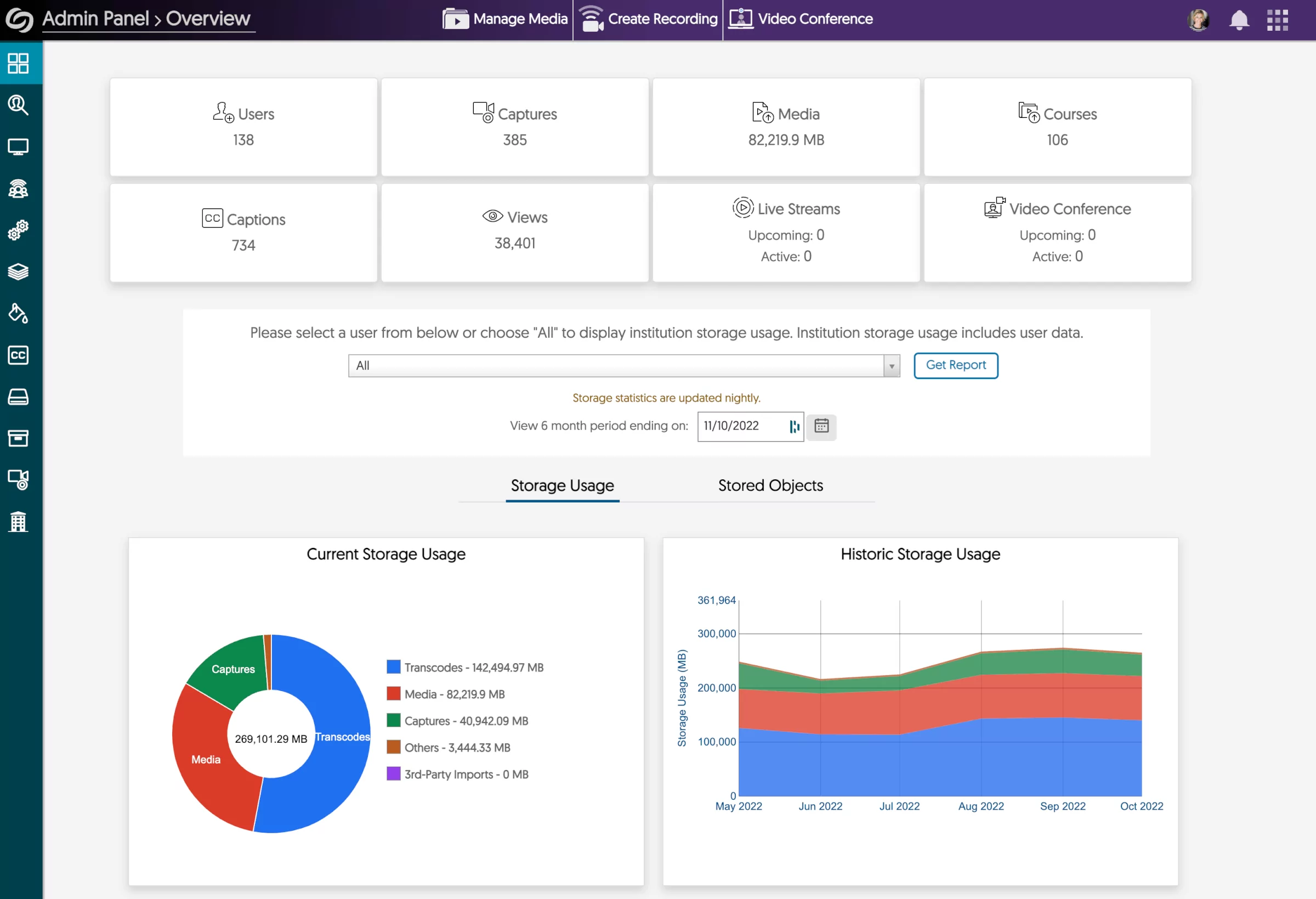Viewport: 1316px width, 899px height.
Task: Click the Search magnifier sidebar icon
Action: (18, 104)
